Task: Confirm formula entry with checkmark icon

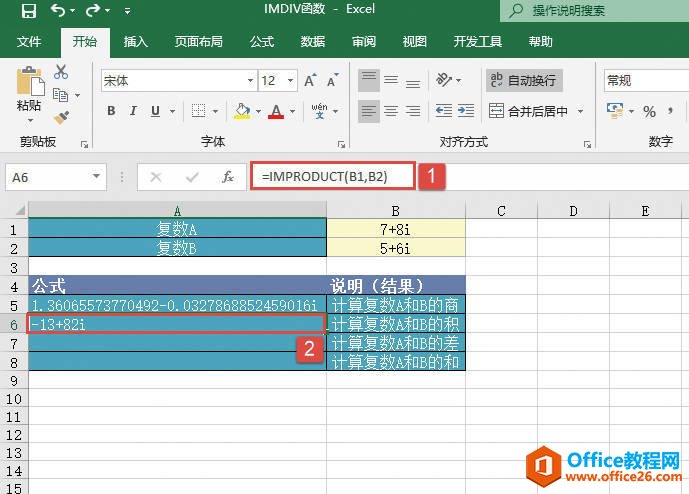Action: click(x=192, y=177)
